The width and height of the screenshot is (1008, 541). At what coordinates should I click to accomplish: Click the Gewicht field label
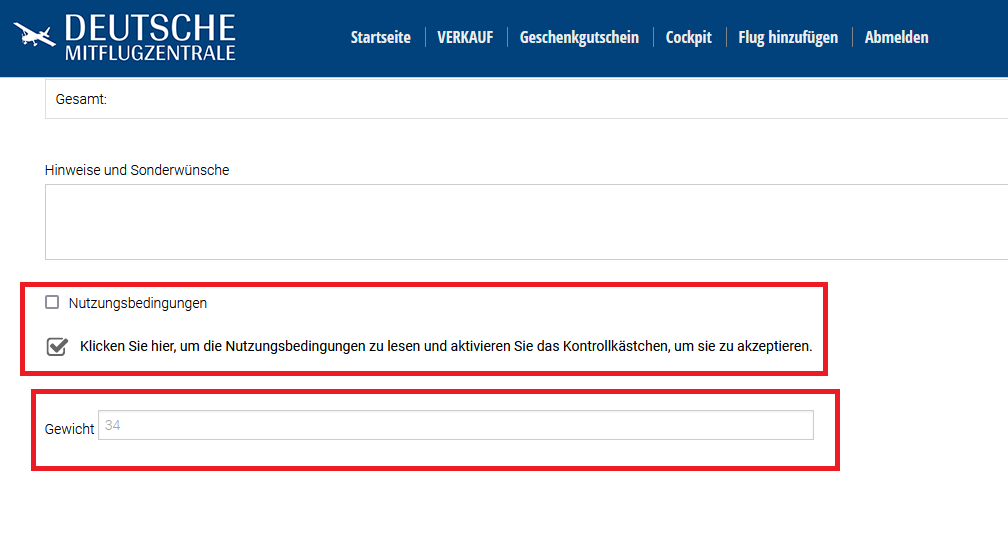point(69,429)
